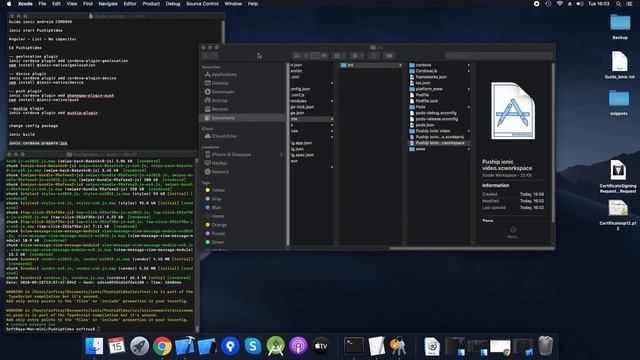This screenshot has height=360, width=640.
Task: Open Launchpad rocket icon in Dock
Action: coord(139,346)
